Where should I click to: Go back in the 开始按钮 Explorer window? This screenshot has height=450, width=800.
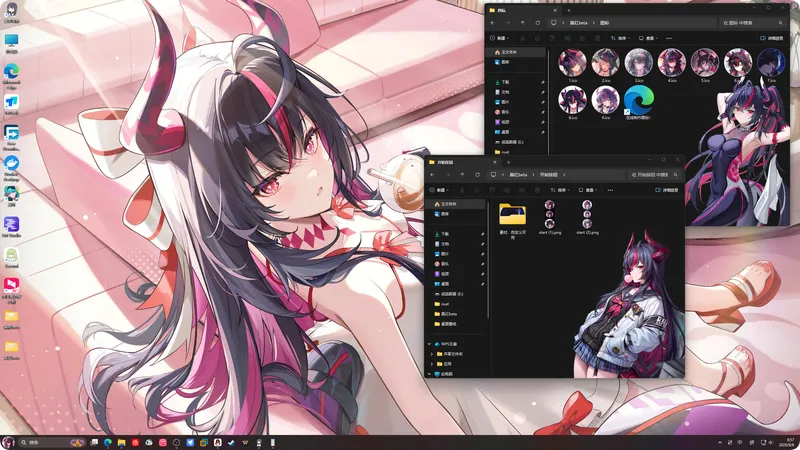coord(433,174)
